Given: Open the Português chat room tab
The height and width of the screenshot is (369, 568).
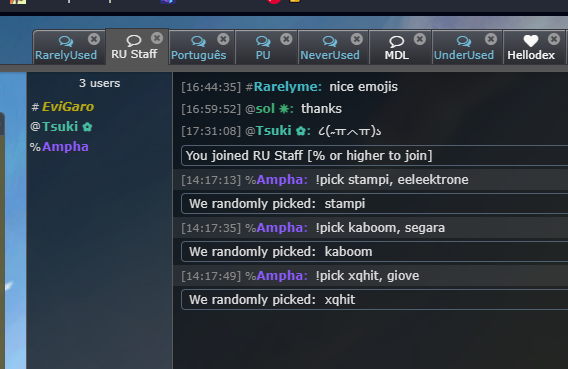Looking at the screenshot, I should click(199, 48).
